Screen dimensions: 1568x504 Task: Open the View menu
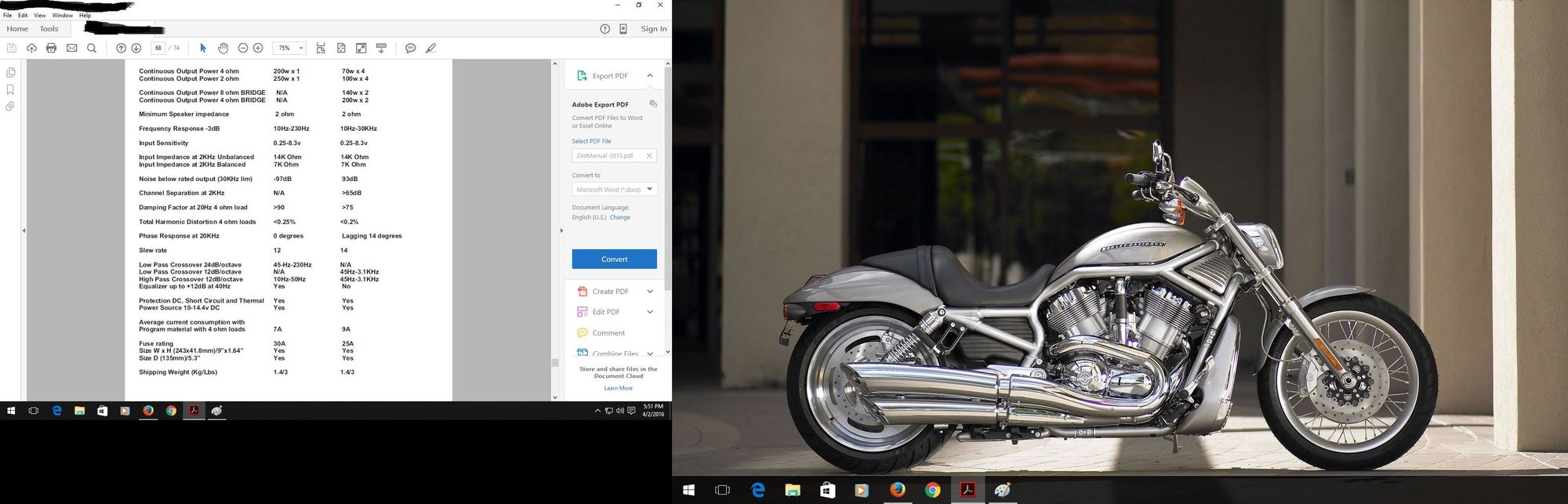(x=39, y=15)
